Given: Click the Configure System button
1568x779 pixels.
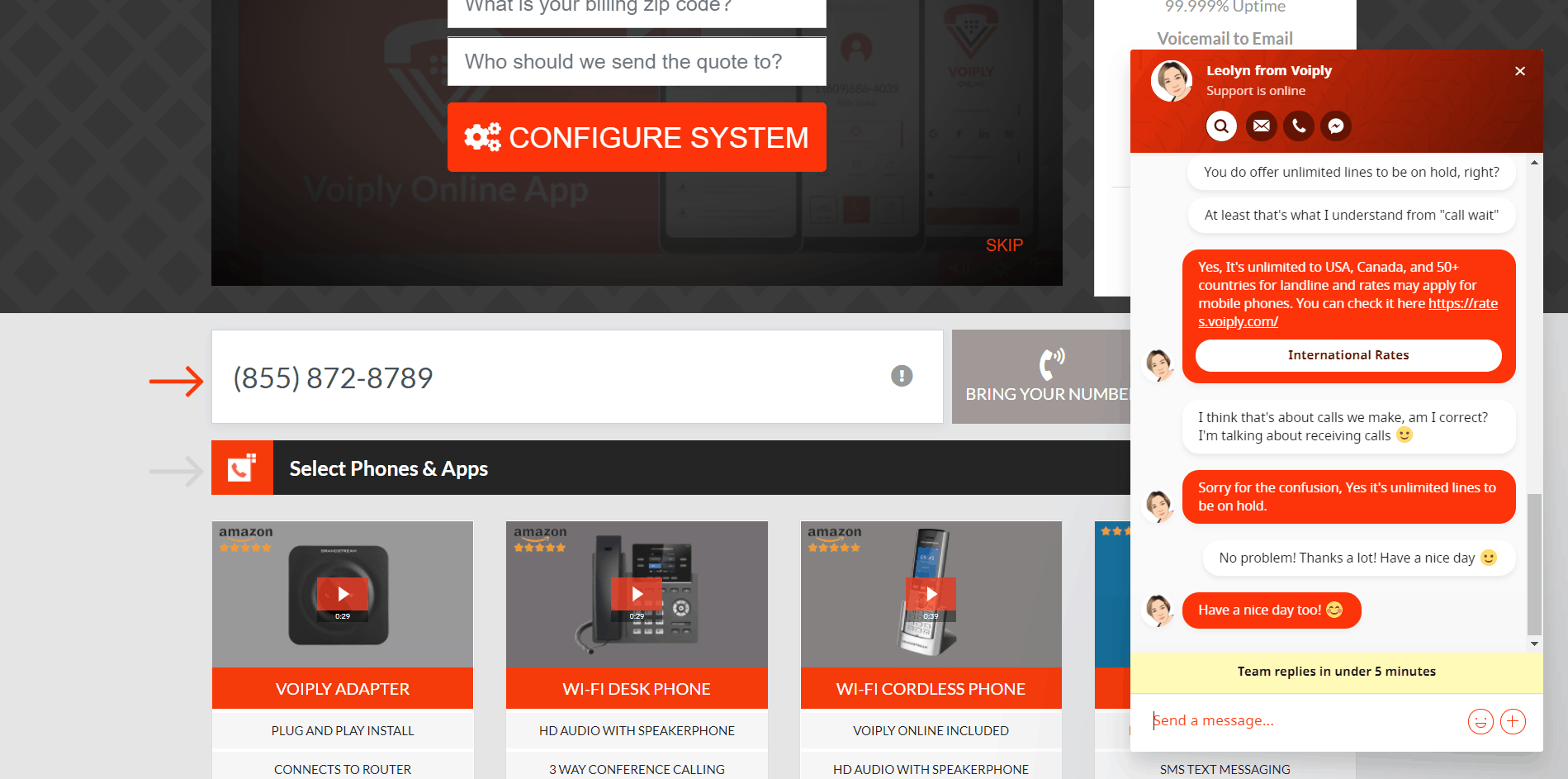Looking at the screenshot, I should 637,137.
